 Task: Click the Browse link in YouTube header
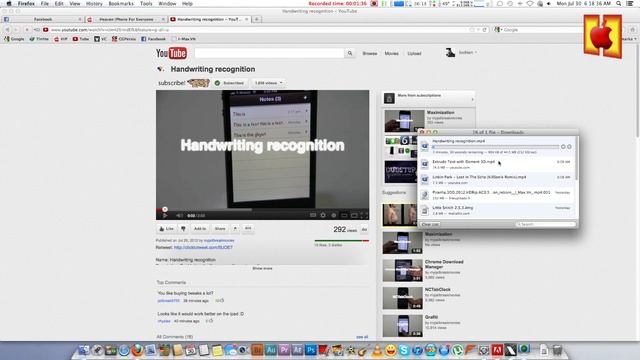point(370,53)
